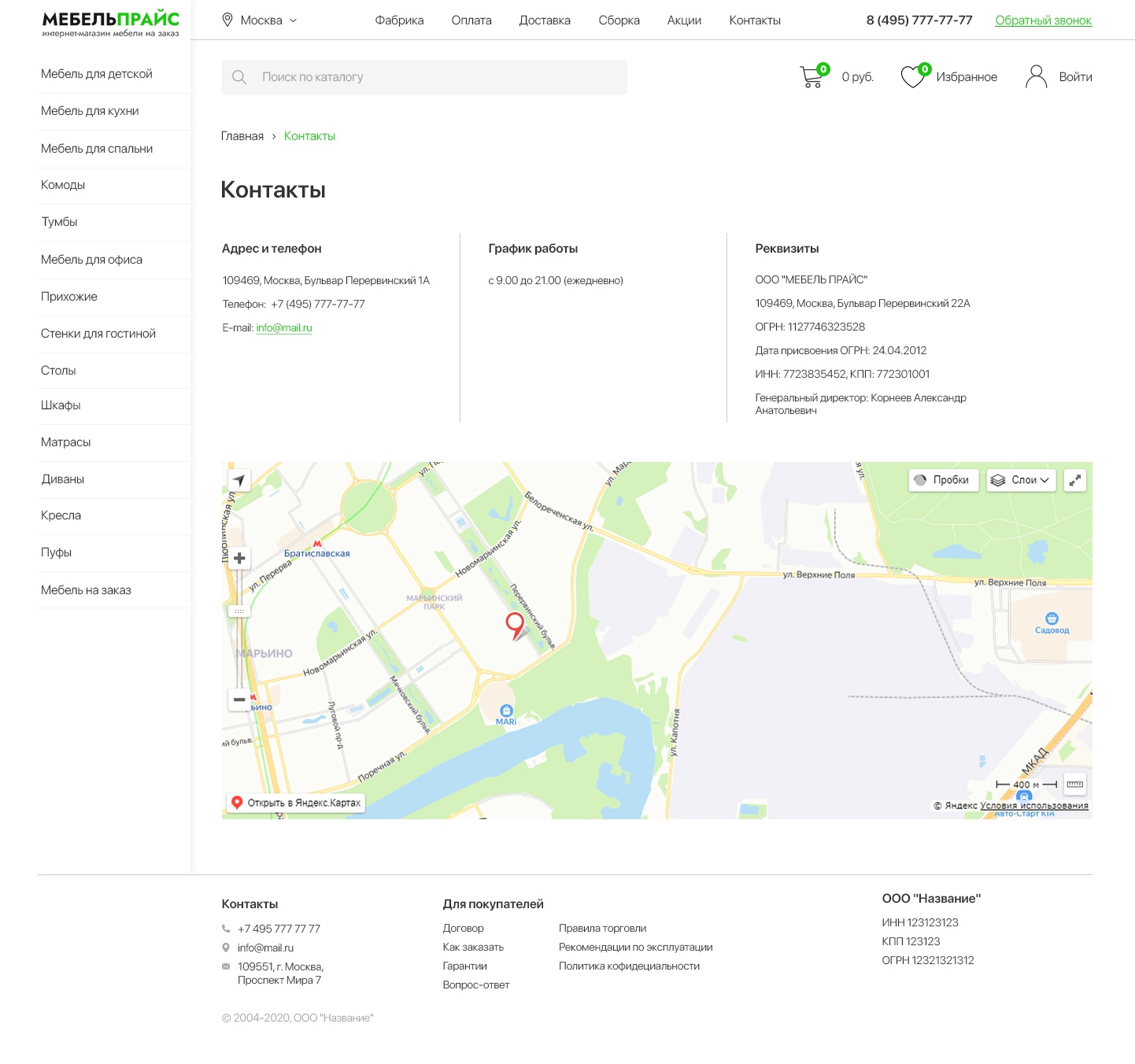
Task: Open Рекомендации по эксплуатации link
Action: click(x=635, y=948)
